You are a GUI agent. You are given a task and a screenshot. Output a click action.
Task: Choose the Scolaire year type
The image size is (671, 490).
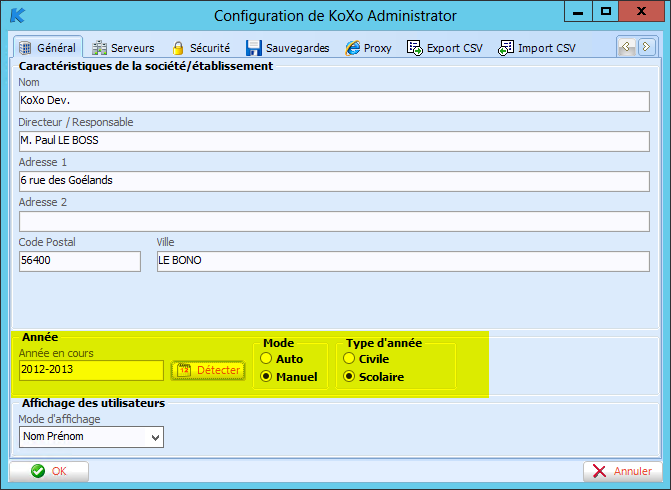click(349, 377)
